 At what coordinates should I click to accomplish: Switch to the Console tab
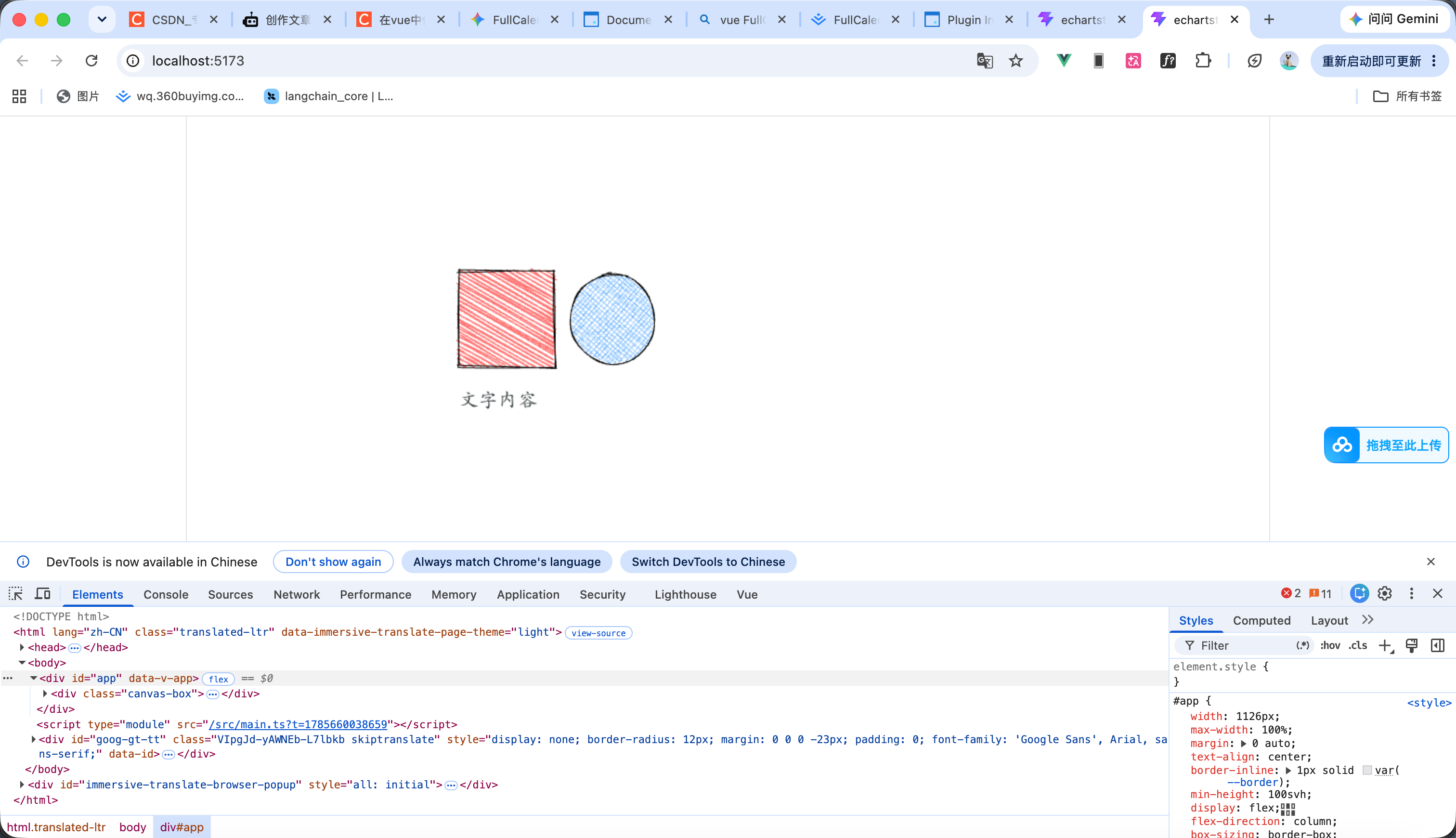(x=166, y=594)
